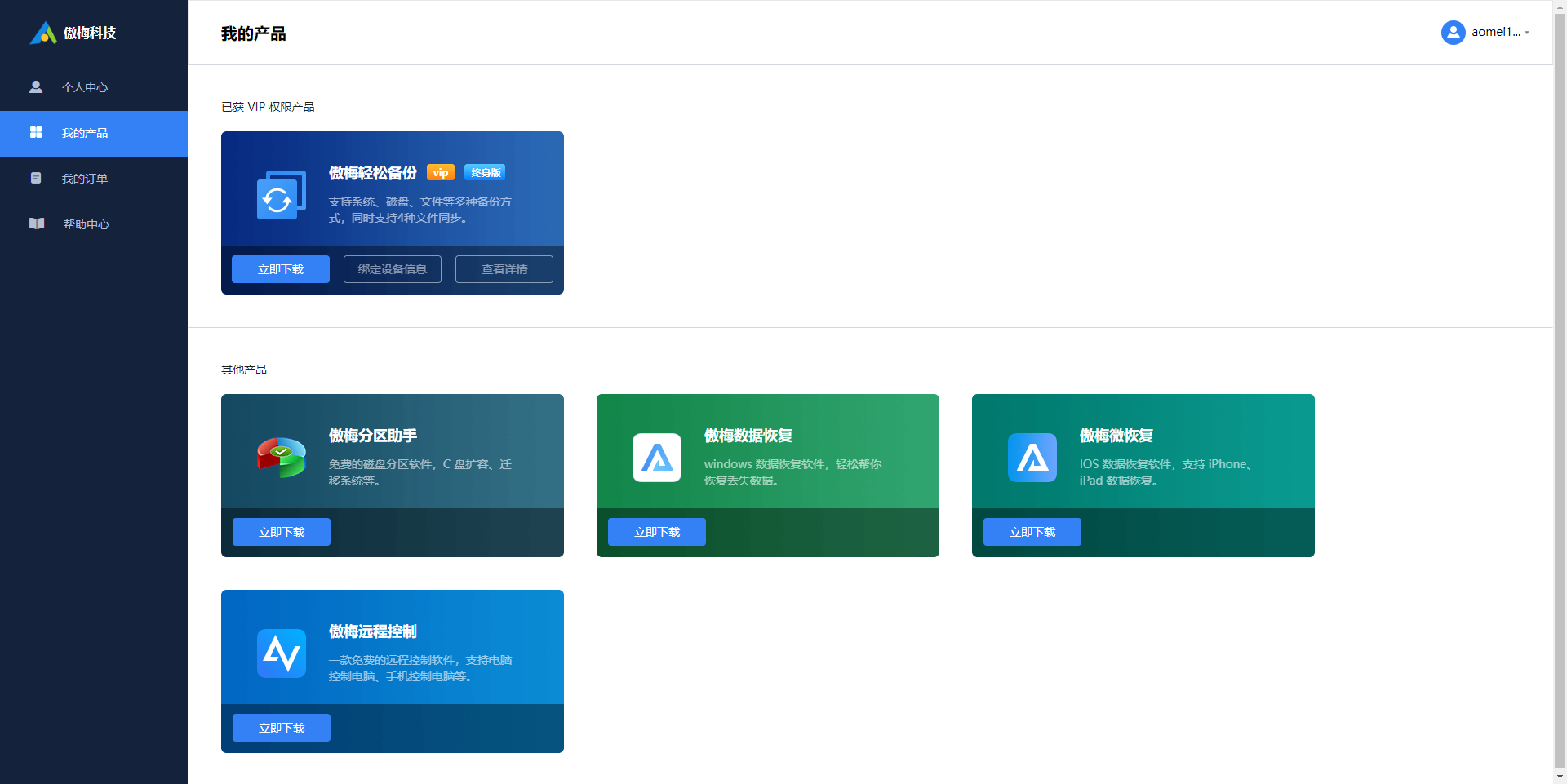The height and width of the screenshot is (784, 1567).
Task: Click the 个人中心 person icon
Action: click(x=36, y=86)
